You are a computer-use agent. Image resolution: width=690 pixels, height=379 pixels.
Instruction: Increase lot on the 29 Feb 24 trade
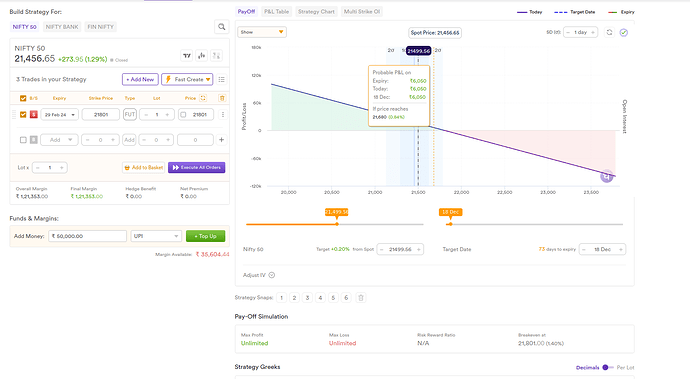pyautogui.click(x=167, y=114)
